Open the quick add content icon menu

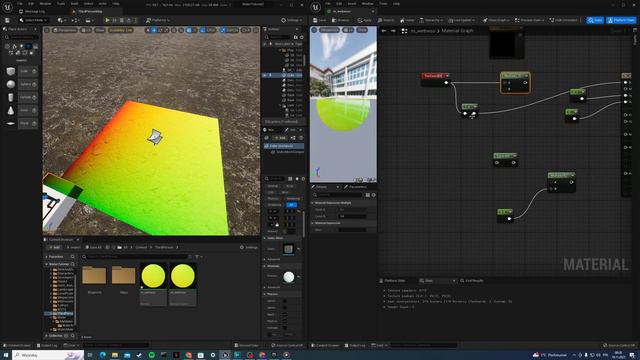coord(61,20)
